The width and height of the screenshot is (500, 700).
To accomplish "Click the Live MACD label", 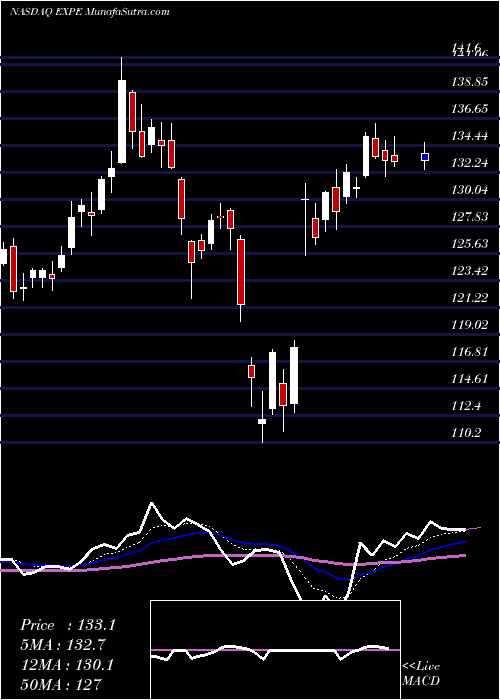I will click(x=421, y=673).
